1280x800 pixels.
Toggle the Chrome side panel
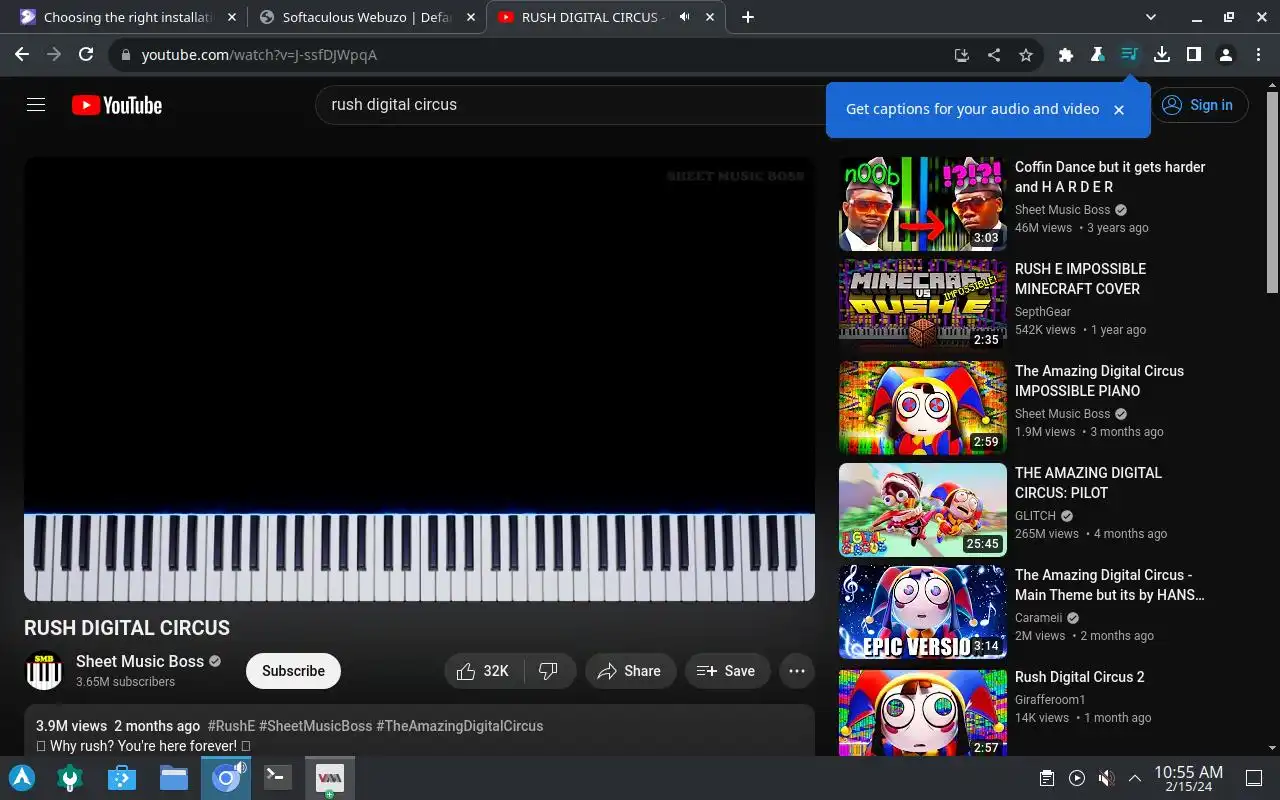click(1194, 55)
